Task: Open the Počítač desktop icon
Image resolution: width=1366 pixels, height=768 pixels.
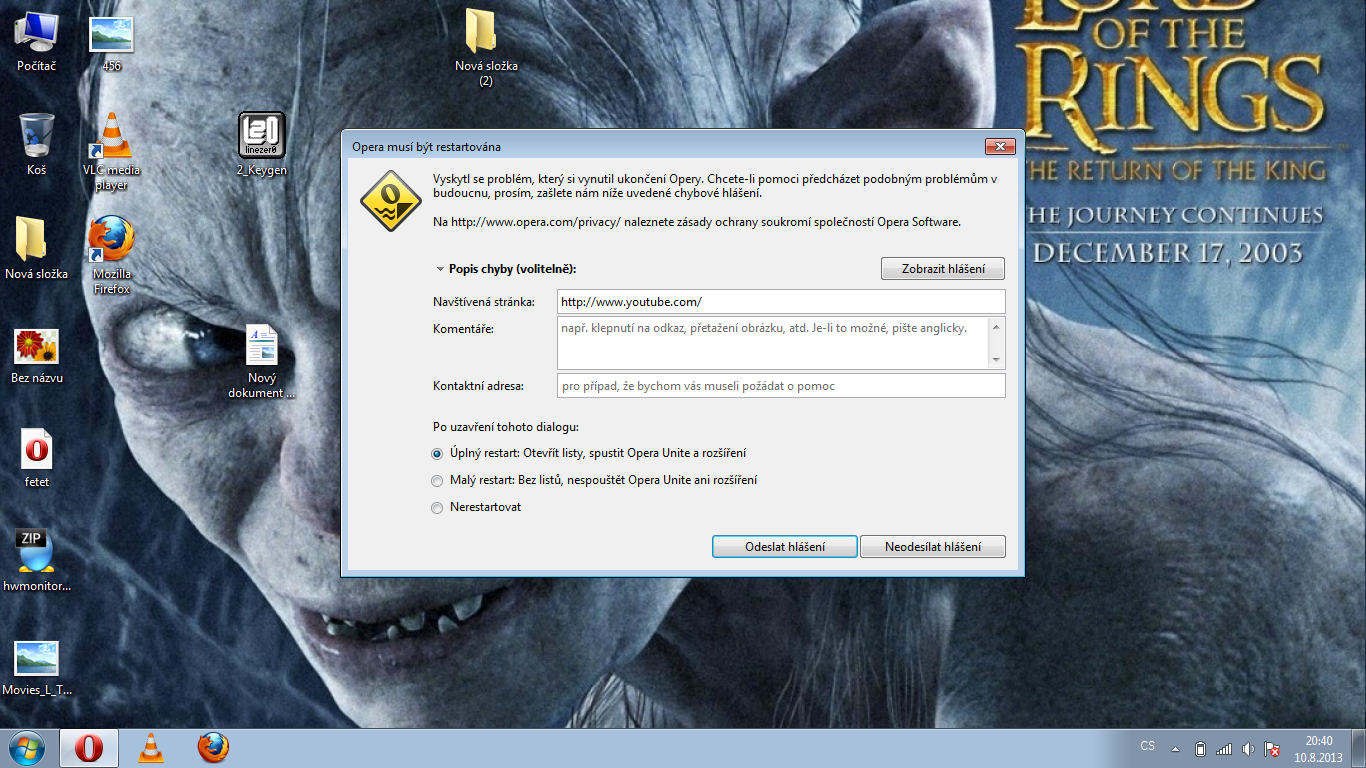Action: (37, 42)
